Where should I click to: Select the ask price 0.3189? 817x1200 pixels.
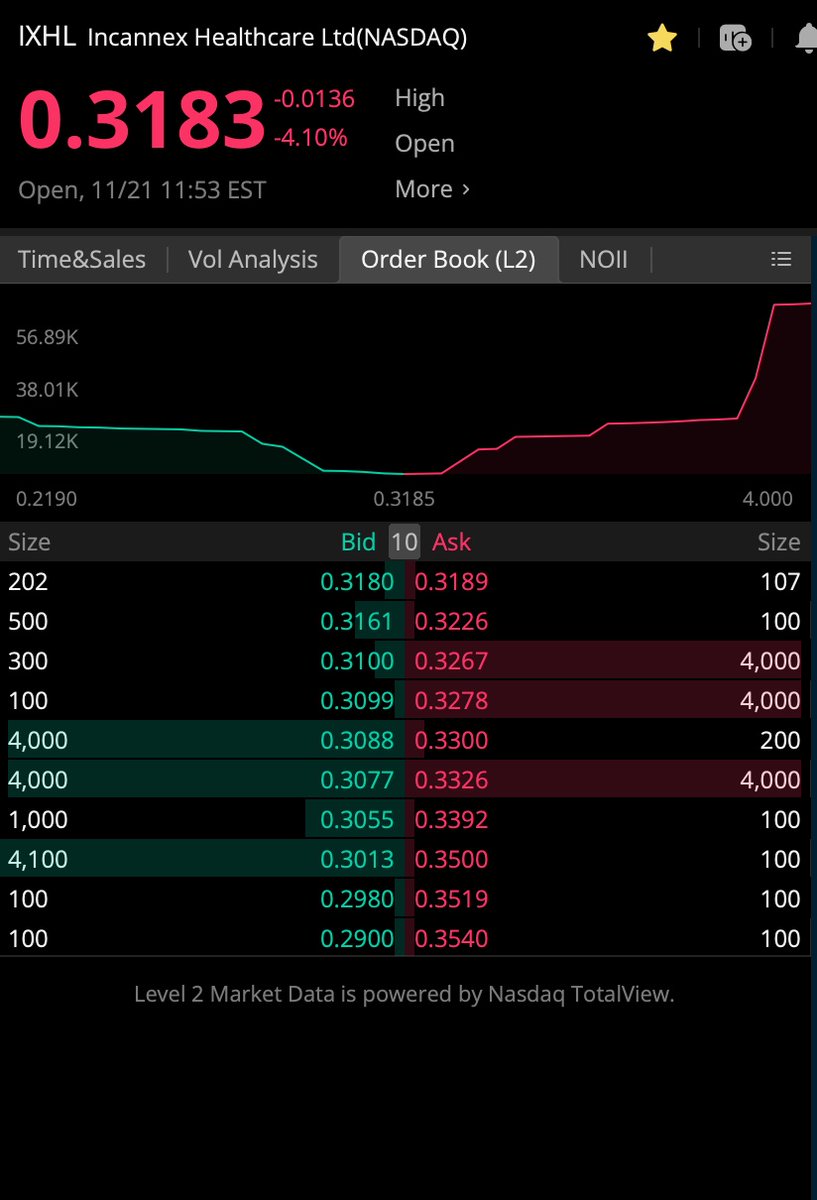[x=451, y=582]
